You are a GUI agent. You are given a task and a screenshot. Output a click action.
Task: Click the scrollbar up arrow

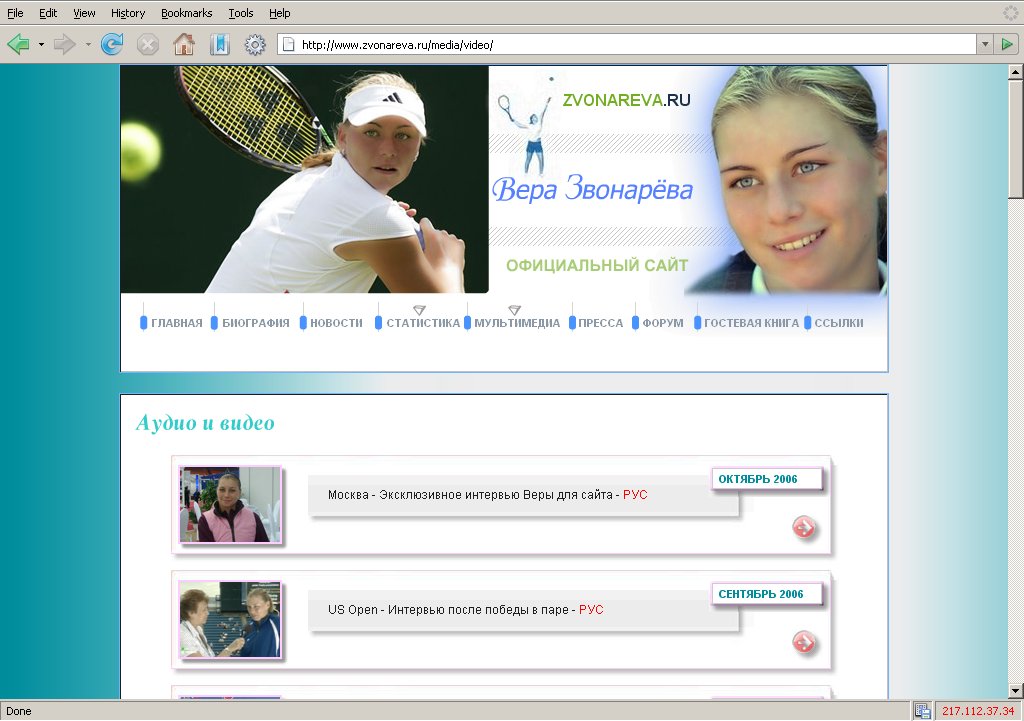[x=1016, y=72]
